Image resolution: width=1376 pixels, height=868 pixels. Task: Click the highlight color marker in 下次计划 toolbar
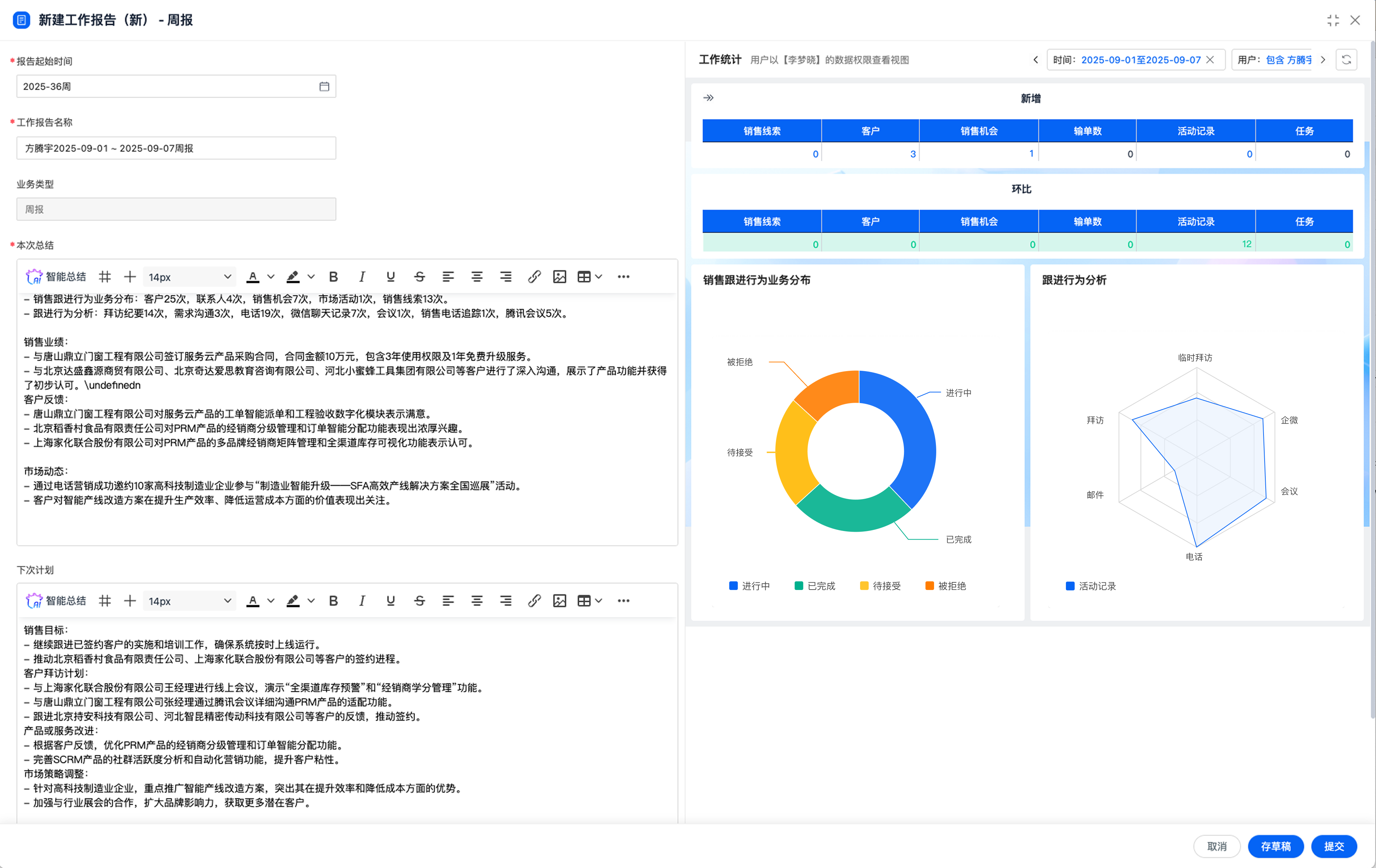[x=292, y=601]
